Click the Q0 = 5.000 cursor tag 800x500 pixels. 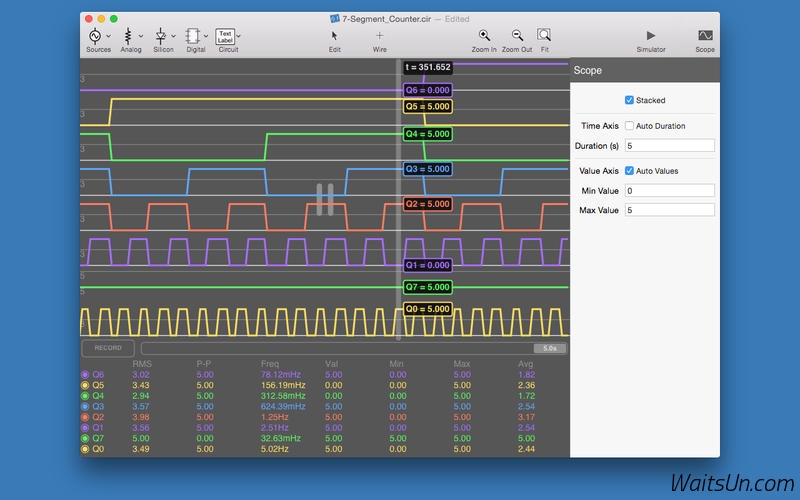coord(428,309)
